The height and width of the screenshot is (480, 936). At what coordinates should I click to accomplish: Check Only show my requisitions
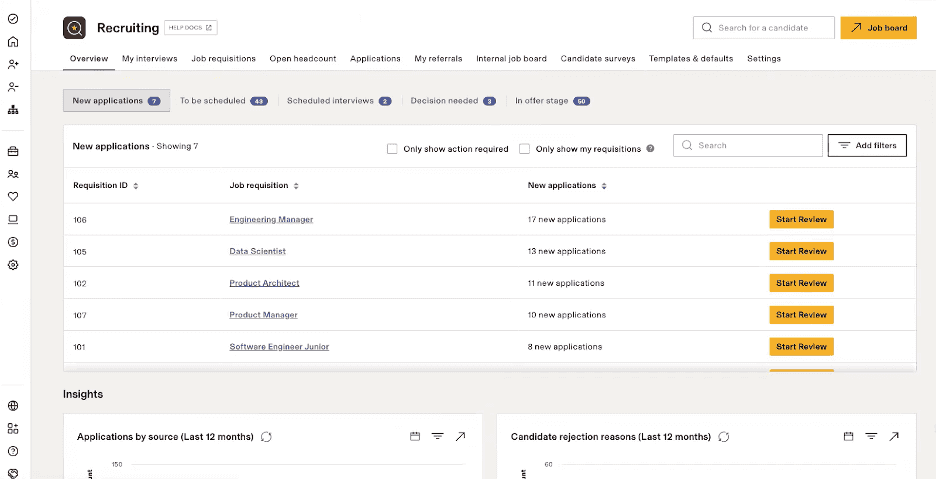point(524,149)
